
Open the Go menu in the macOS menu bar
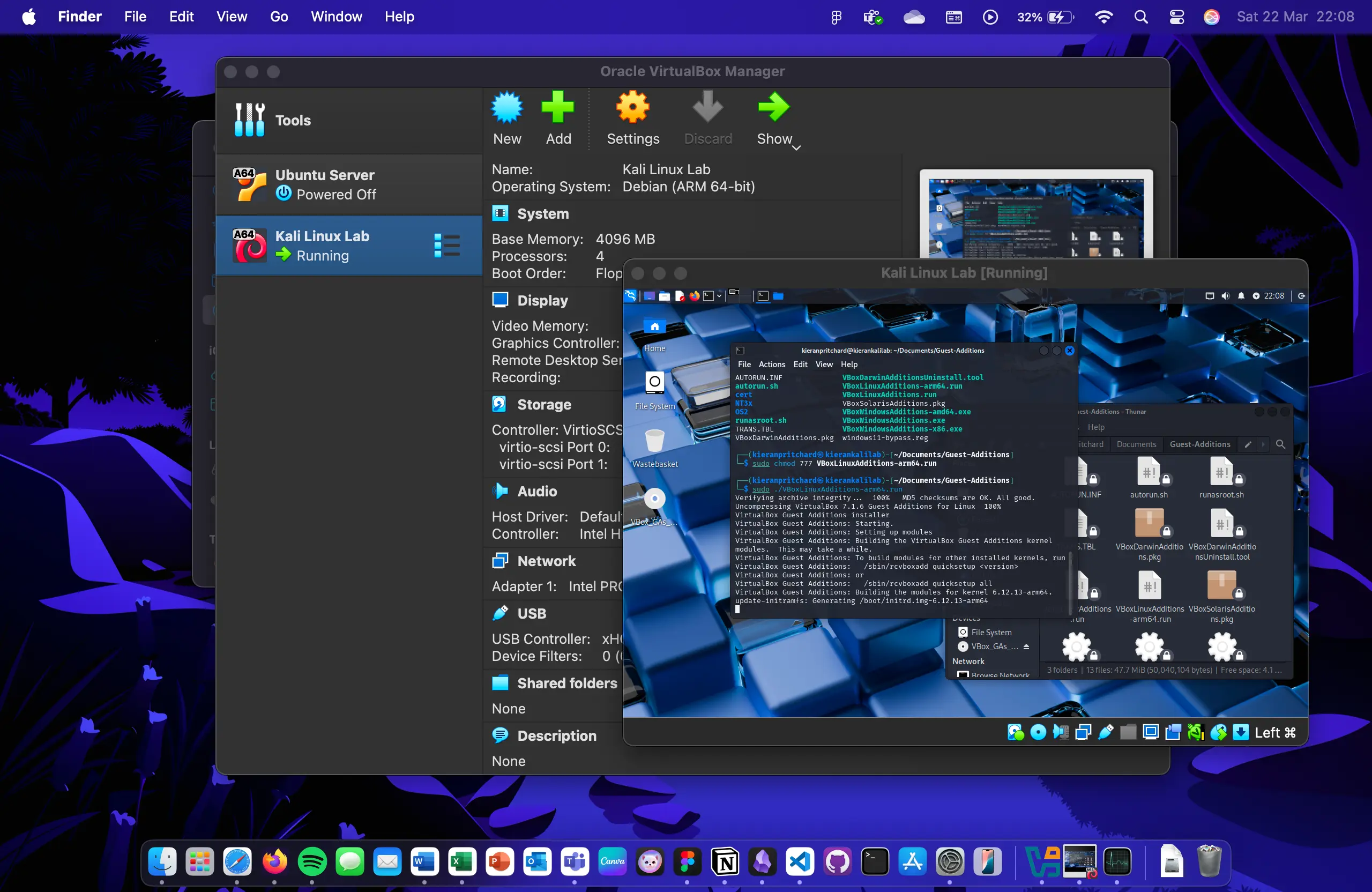pos(278,16)
